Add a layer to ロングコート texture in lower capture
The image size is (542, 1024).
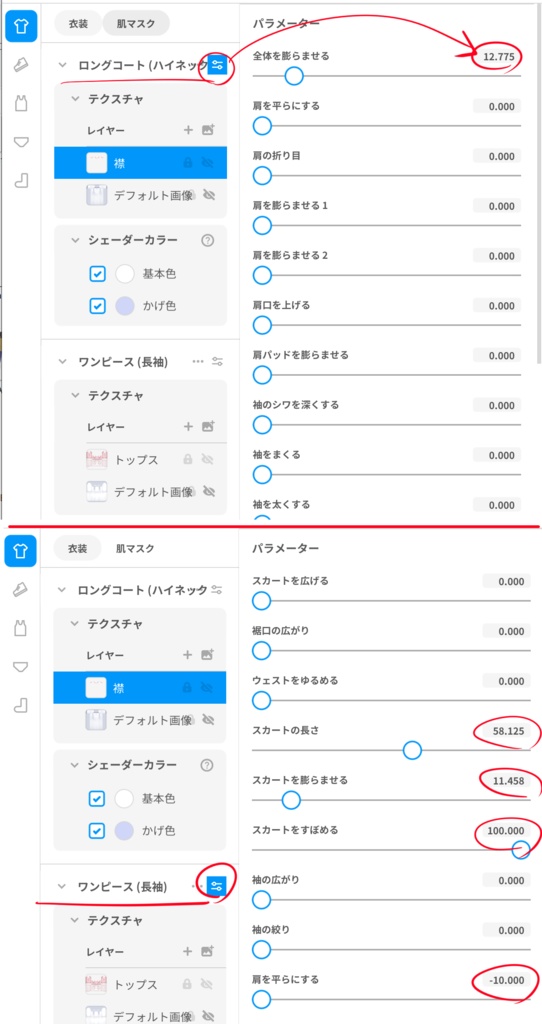coord(187,654)
